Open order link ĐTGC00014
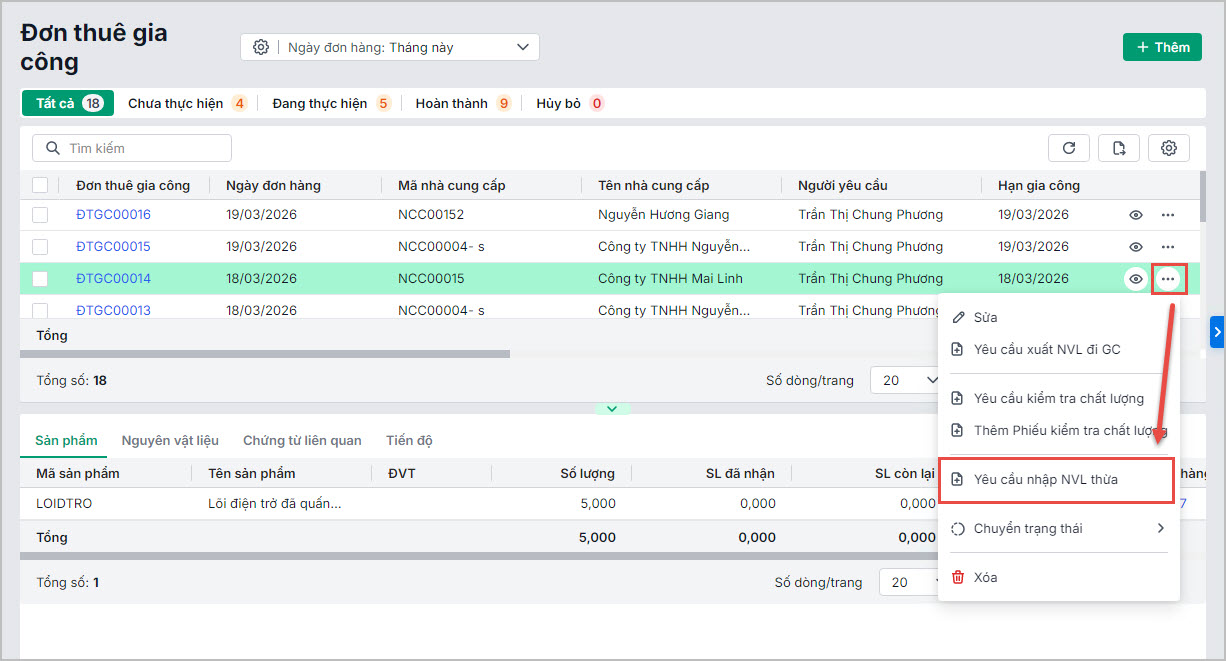The width and height of the screenshot is (1226, 661). coord(113,279)
